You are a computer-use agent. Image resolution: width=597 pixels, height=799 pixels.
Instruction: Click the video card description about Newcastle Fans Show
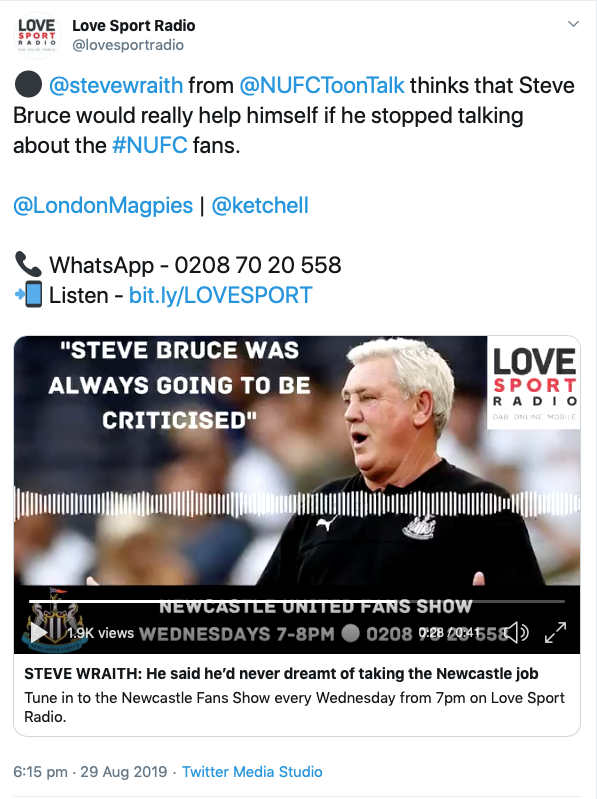(294, 707)
